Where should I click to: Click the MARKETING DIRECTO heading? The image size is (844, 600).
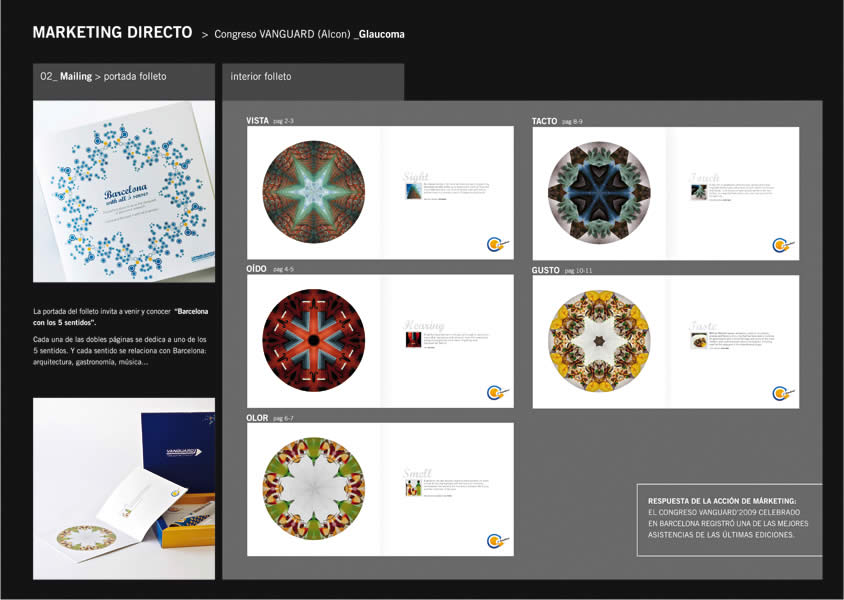point(112,32)
